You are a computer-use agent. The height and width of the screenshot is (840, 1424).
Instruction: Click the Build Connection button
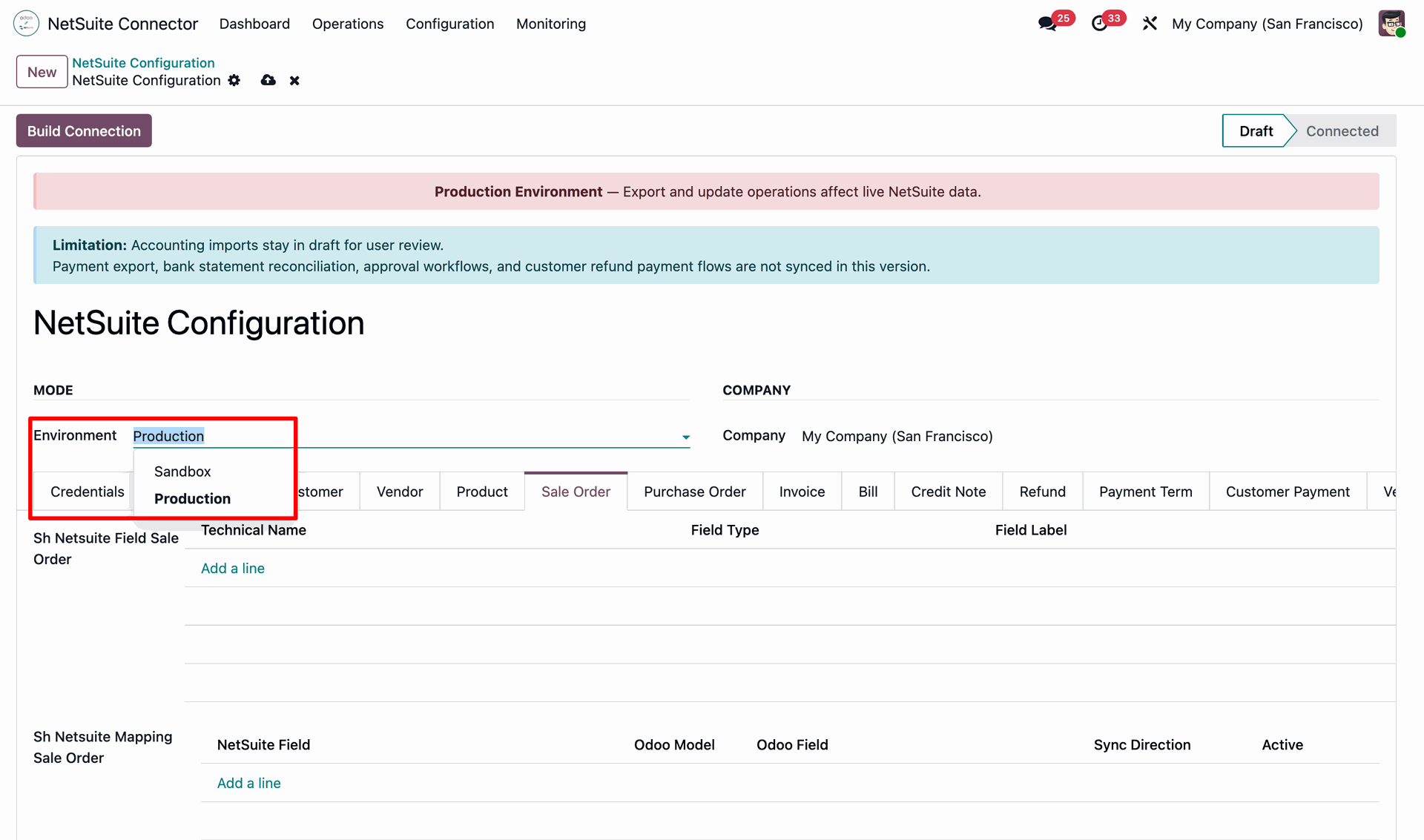84,130
